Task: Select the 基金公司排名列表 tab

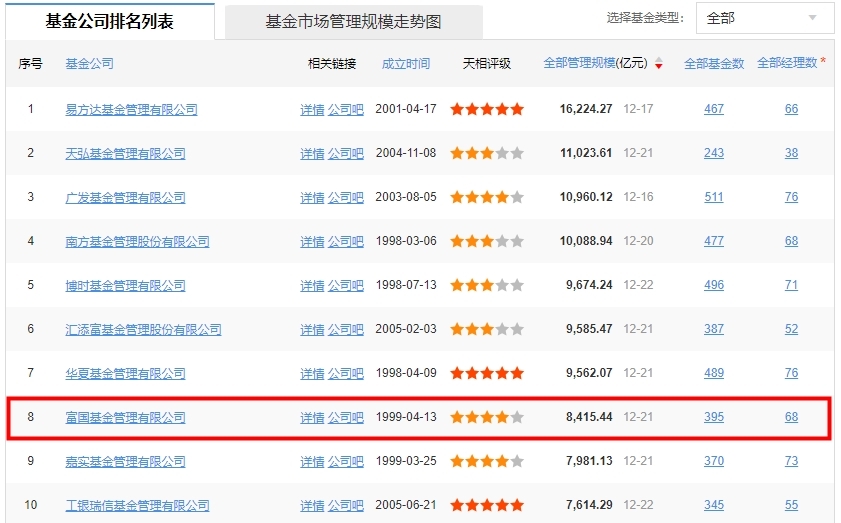Action: coord(109,21)
